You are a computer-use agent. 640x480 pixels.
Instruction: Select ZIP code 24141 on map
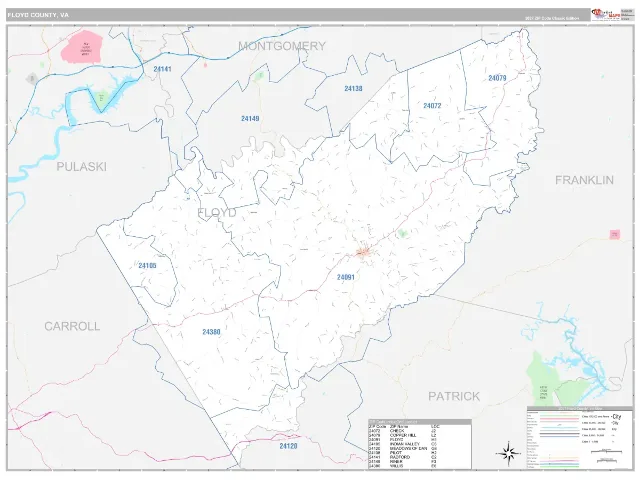(x=162, y=69)
